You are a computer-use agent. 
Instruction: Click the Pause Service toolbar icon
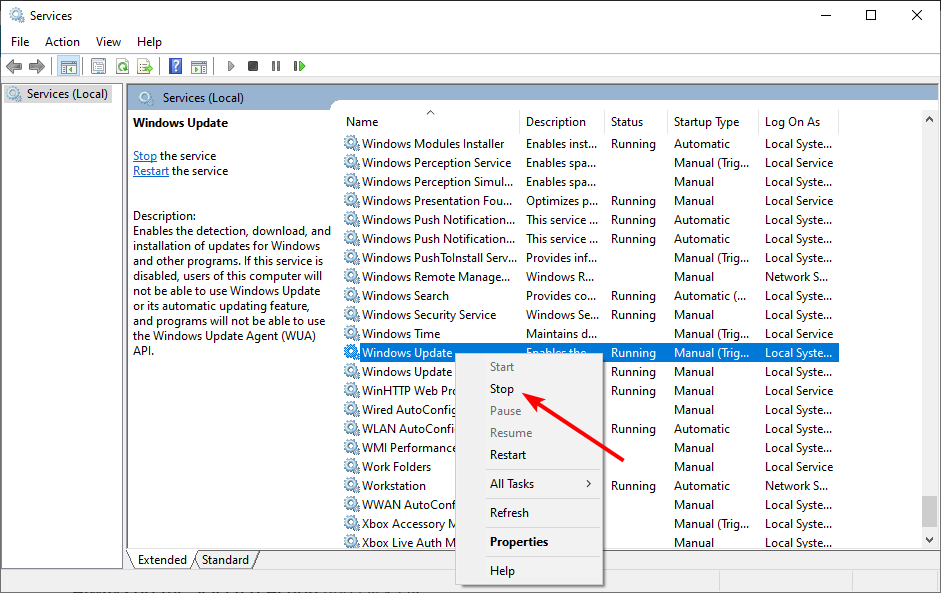tap(275, 66)
